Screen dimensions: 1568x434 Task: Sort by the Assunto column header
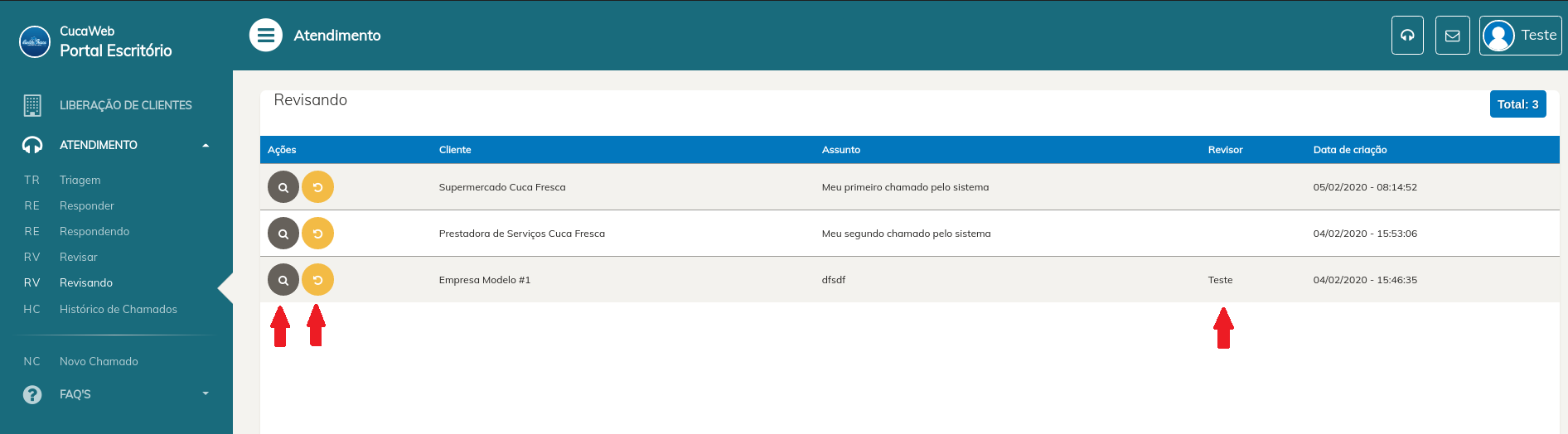point(841,150)
